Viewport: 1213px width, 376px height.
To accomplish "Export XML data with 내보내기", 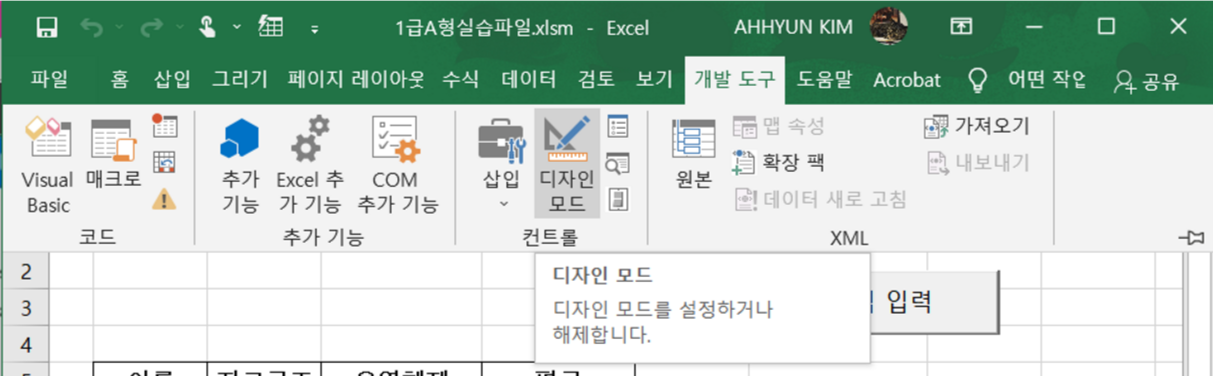I will pyautogui.click(x=977, y=162).
